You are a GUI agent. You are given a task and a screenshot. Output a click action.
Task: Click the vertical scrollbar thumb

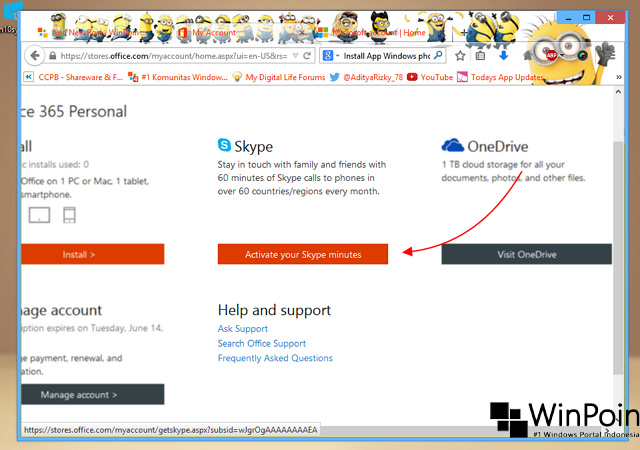pos(618,257)
